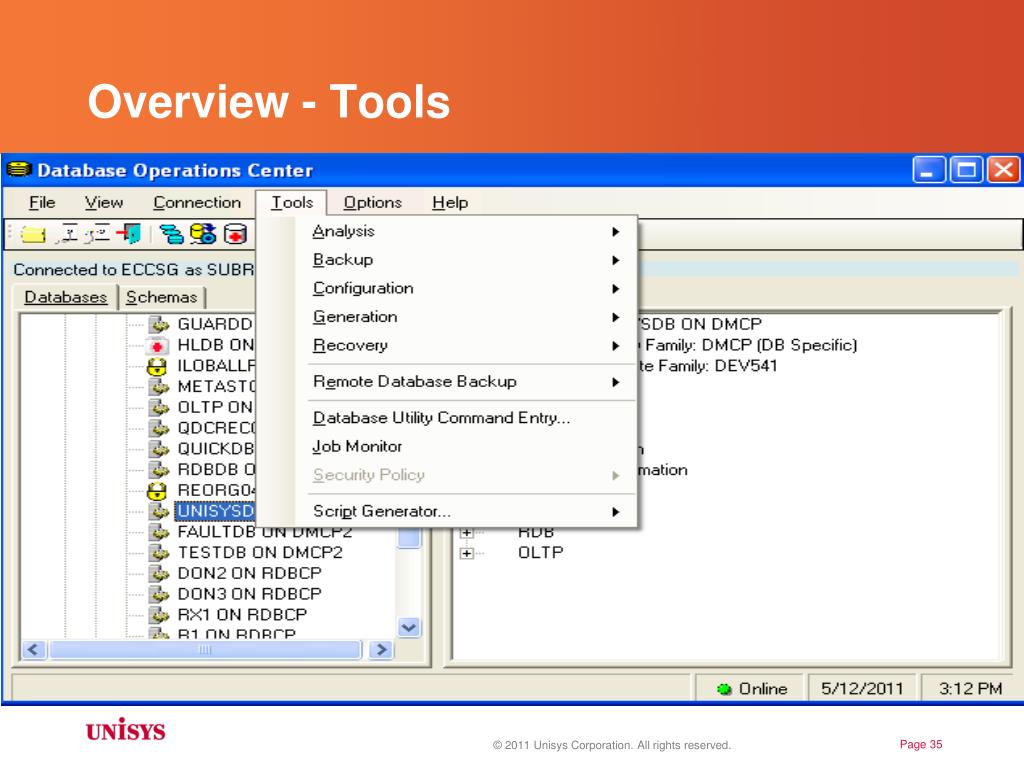Open the Connection menu

tap(197, 202)
